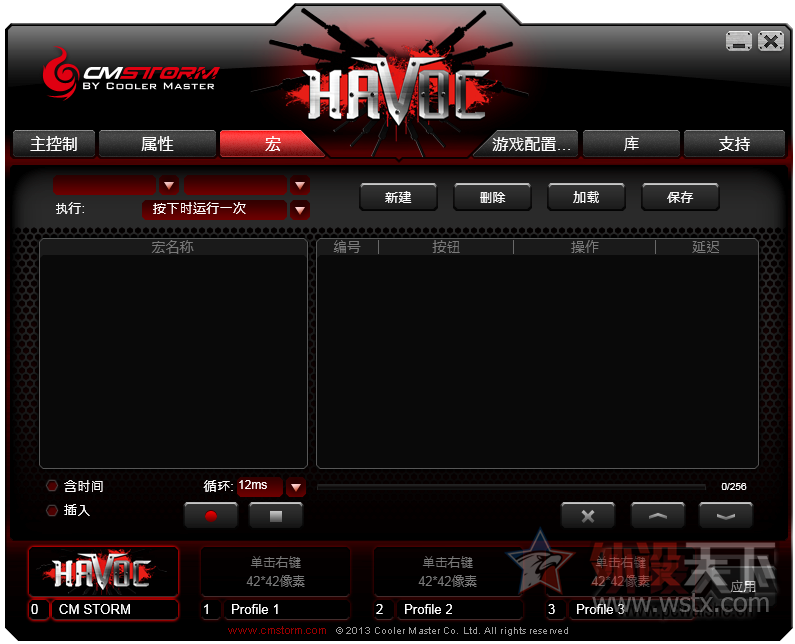Screen dimensions: 795x644
Task: Choose the Profile 2 image slot
Action: (x=448, y=571)
